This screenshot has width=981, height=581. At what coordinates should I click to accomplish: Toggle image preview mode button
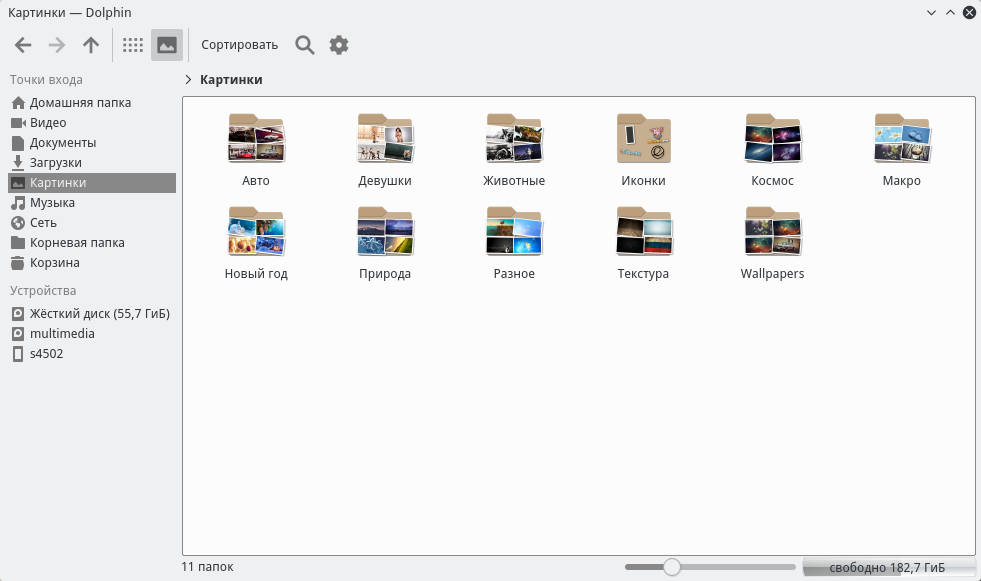(166, 45)
